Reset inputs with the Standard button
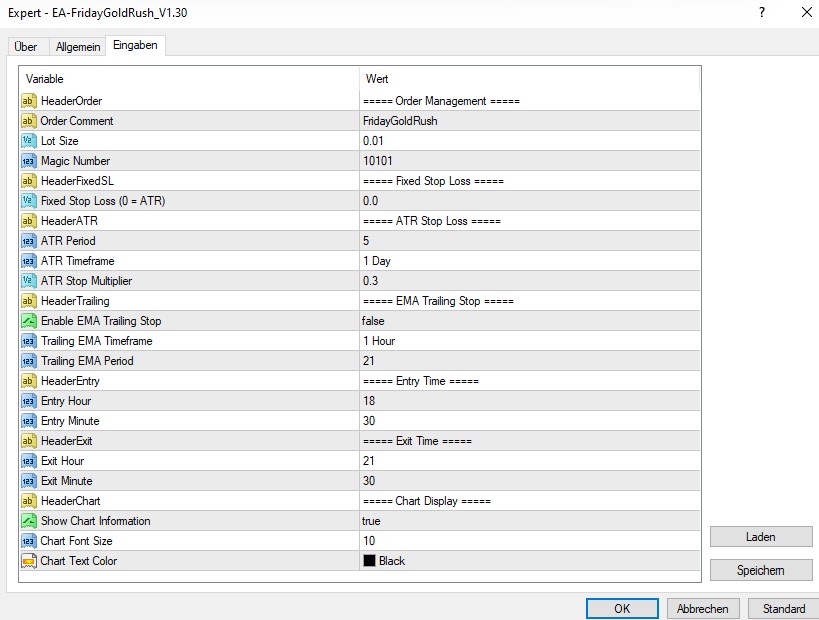819x620 pixels. [x=783, y=609]
